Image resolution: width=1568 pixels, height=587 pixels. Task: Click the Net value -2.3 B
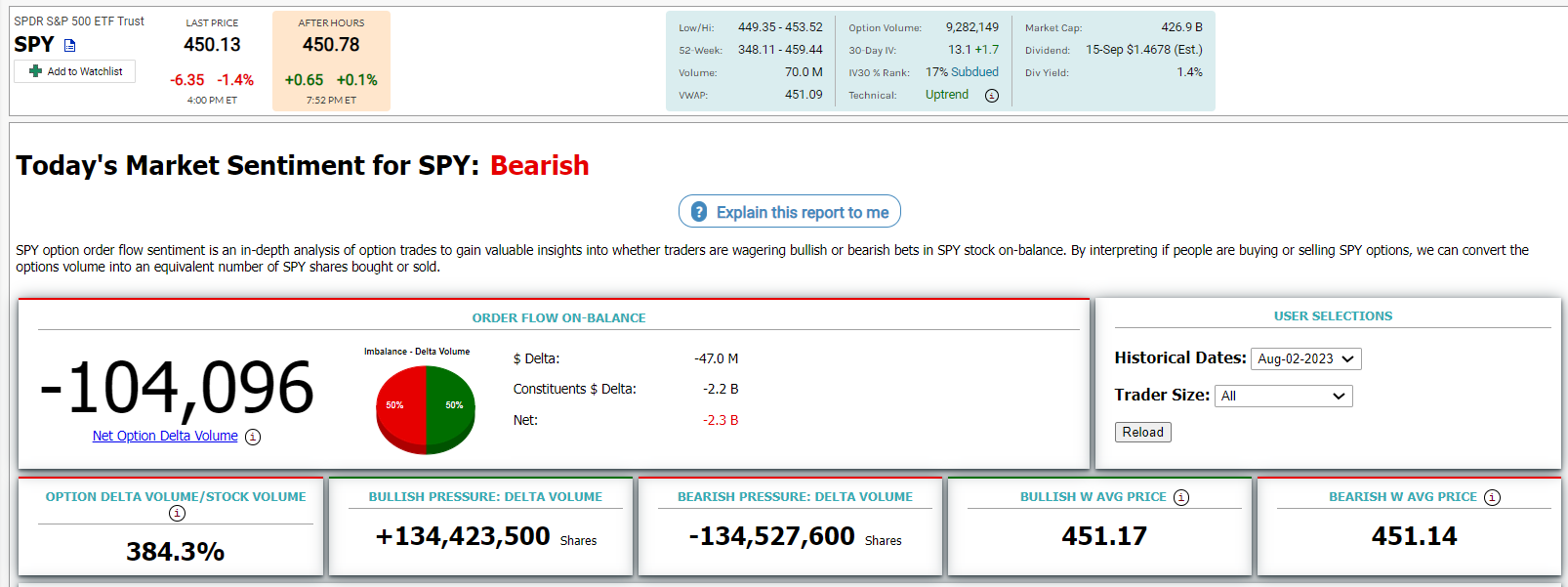point(721,420)
